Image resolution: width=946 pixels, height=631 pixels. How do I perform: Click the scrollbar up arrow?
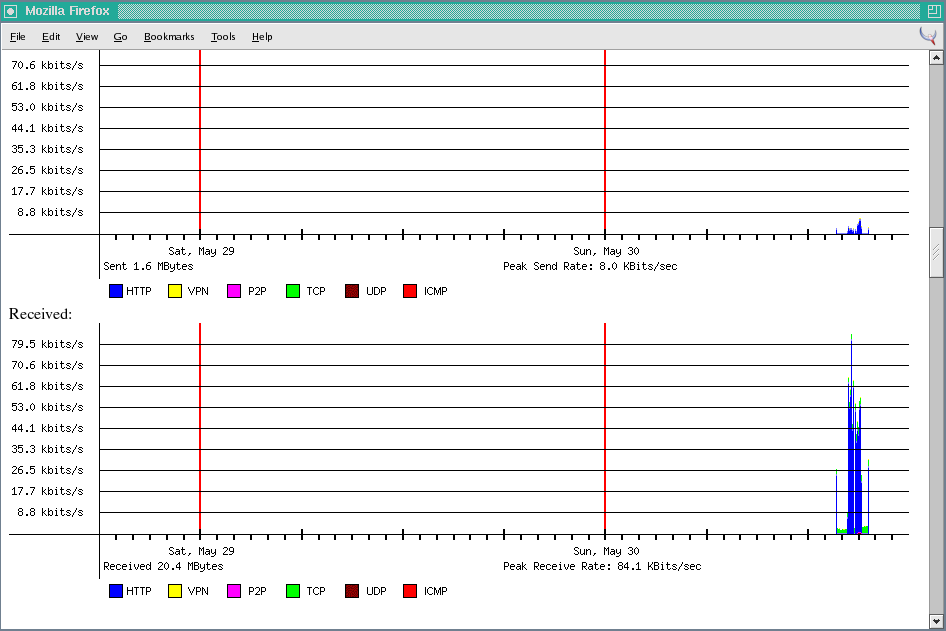pyautogui.click(x=936, y=58)
